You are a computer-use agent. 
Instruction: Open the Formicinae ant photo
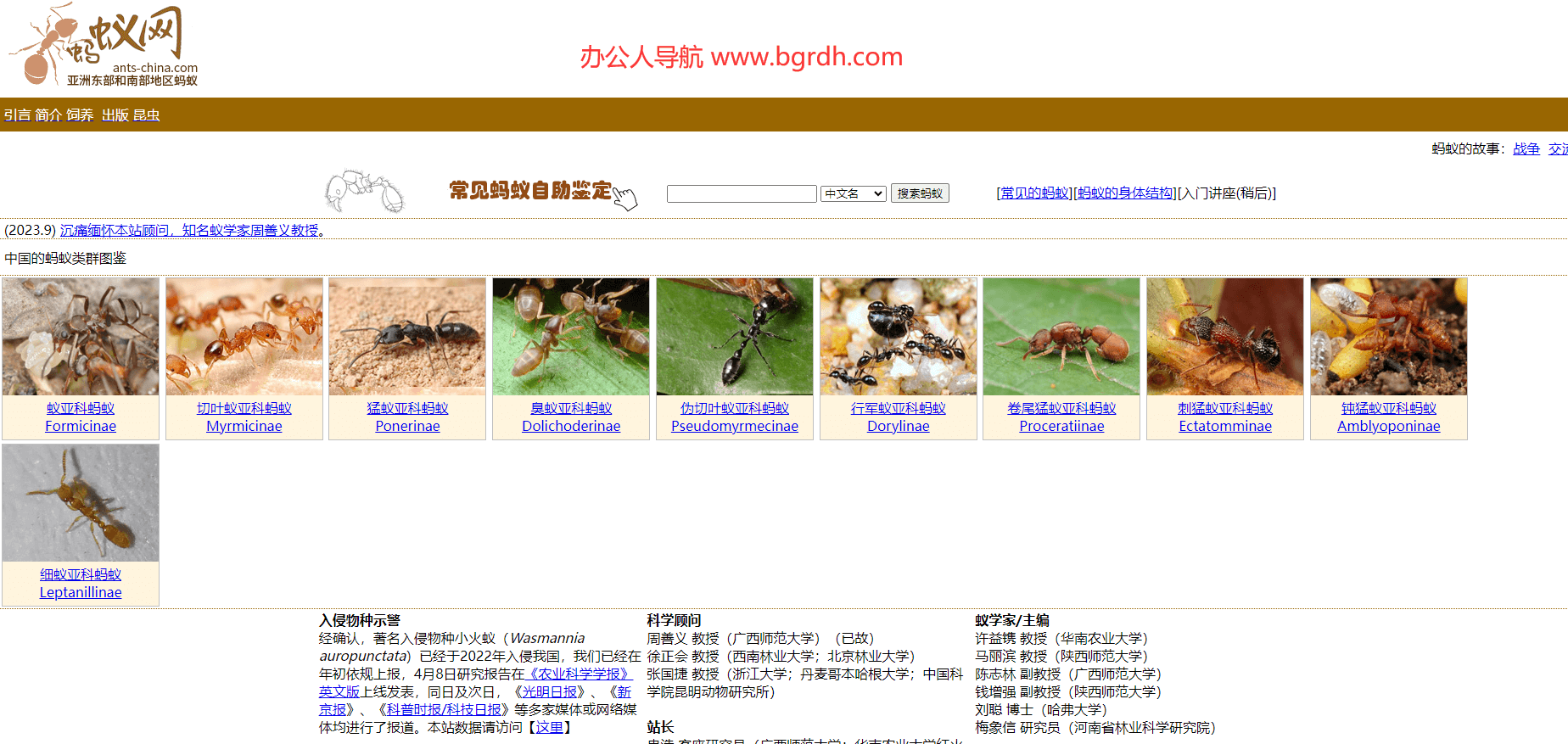tap(81, 337)
